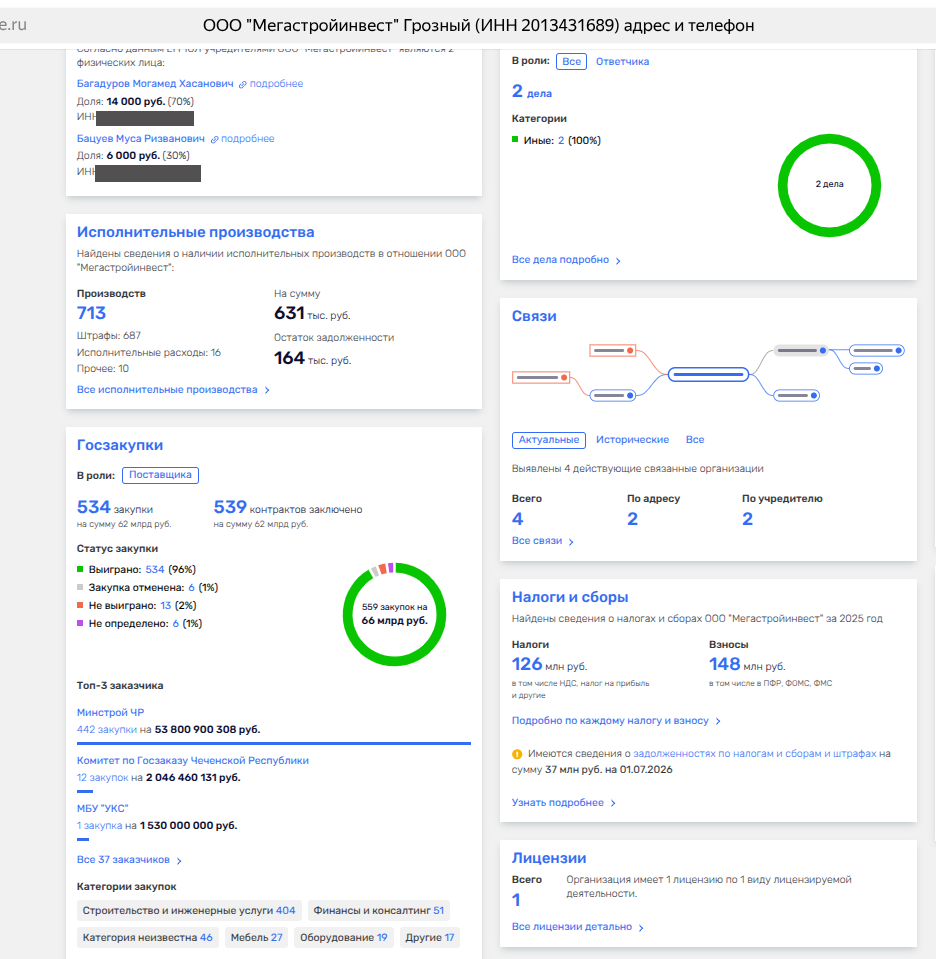Click подробнее next to Бацуев Муса Ризванович
Image resolution: width=936 pixels, height=959 pixels.
click(x=247, y=139)
